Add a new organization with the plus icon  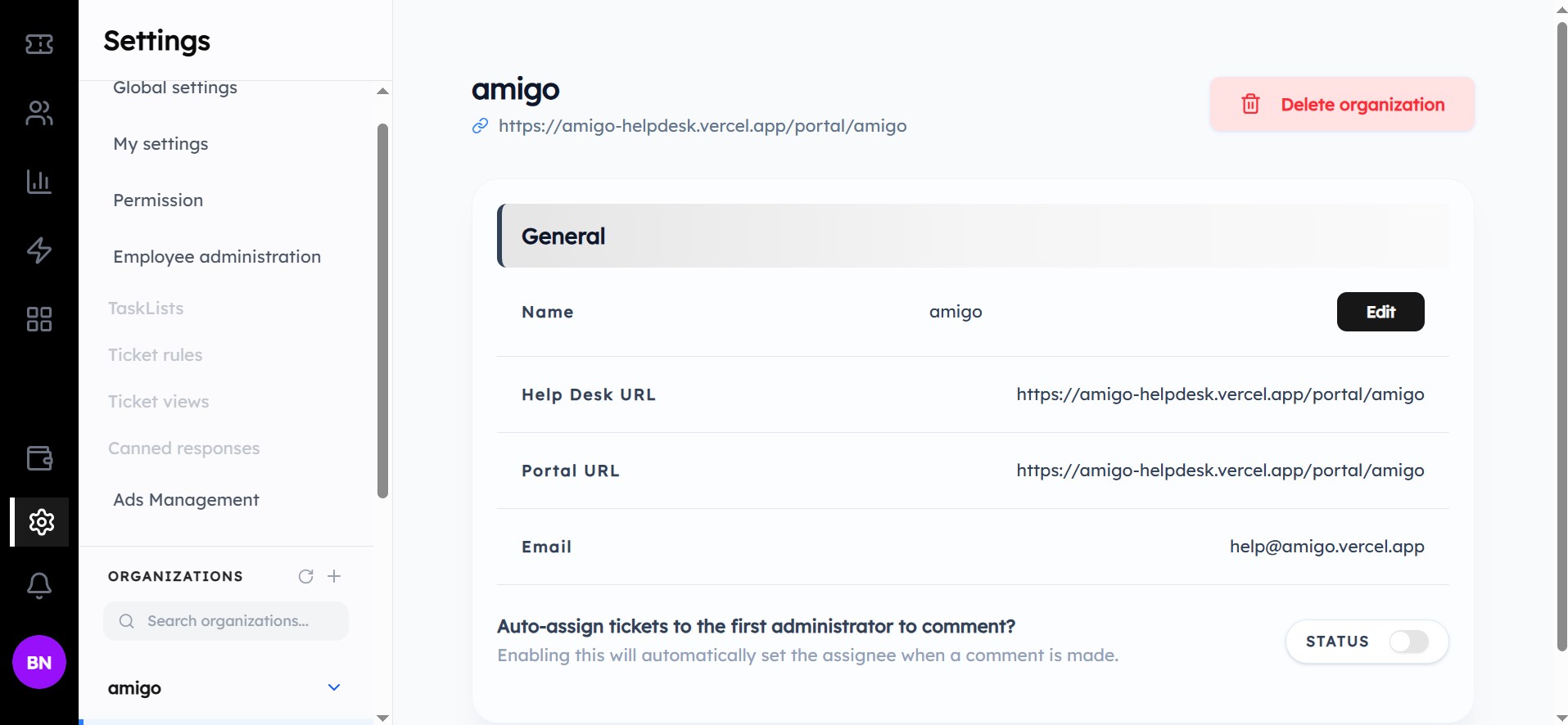(334, 575)
